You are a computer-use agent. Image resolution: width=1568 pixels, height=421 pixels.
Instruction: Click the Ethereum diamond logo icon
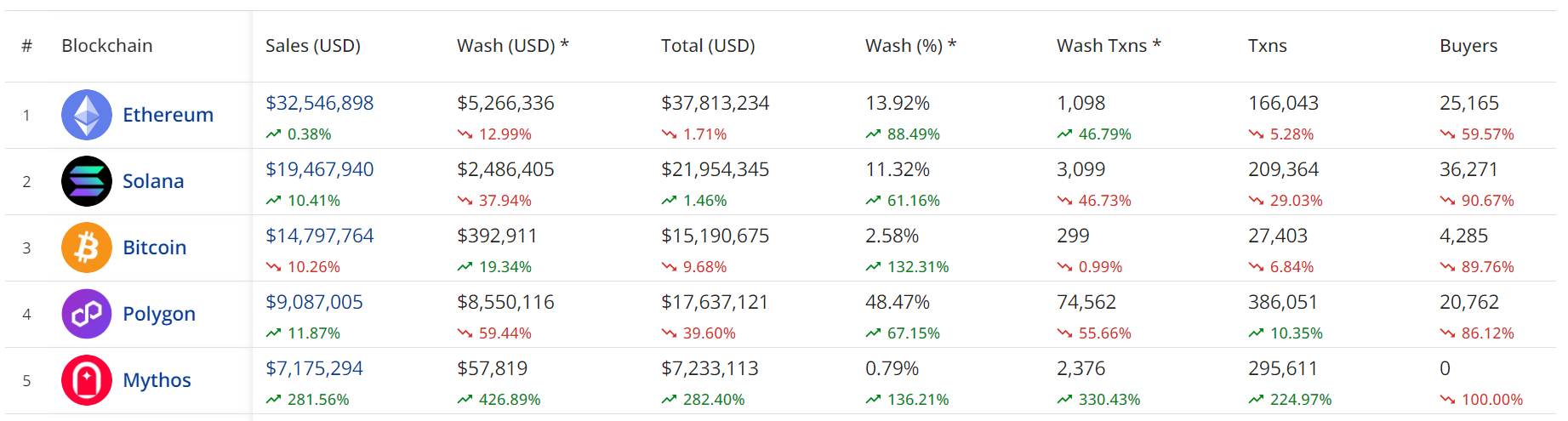(x=87, y=115)
